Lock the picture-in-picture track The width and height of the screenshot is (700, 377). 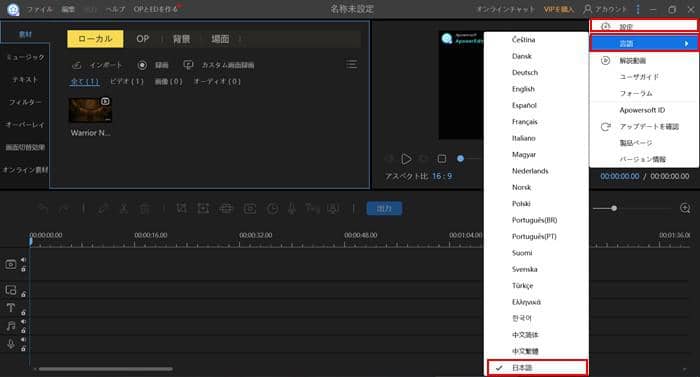23,294
